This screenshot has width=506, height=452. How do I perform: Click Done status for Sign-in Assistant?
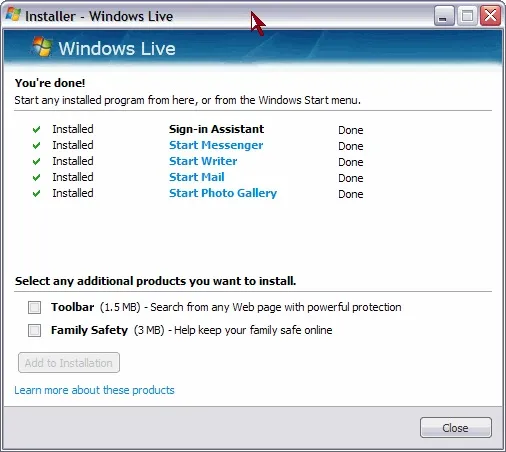(351, 130)
